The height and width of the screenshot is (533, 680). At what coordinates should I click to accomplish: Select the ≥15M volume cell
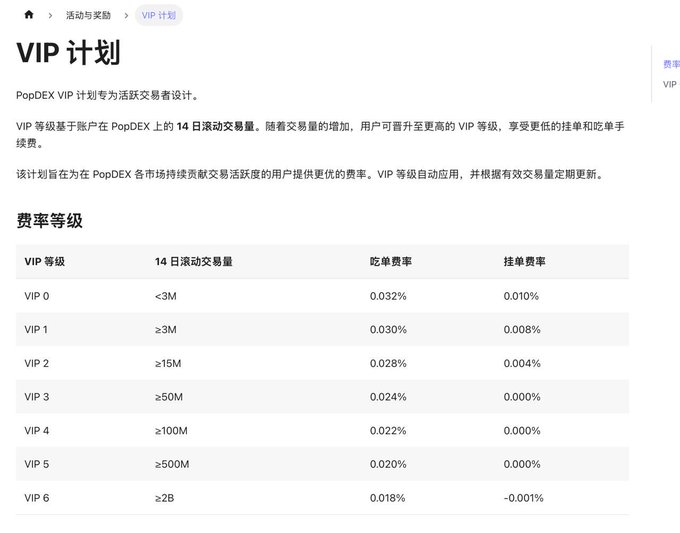(168, 363)
